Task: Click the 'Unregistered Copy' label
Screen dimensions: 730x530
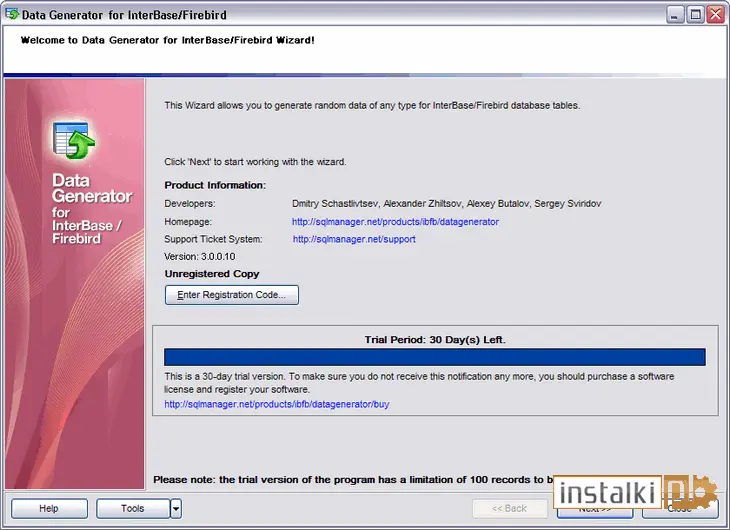Action: [x=212, y=274]
